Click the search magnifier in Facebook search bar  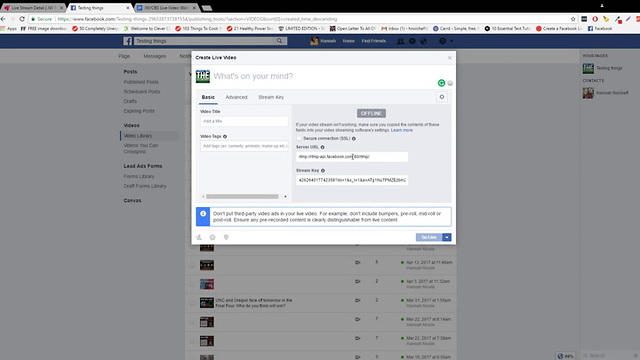(279, 41)
